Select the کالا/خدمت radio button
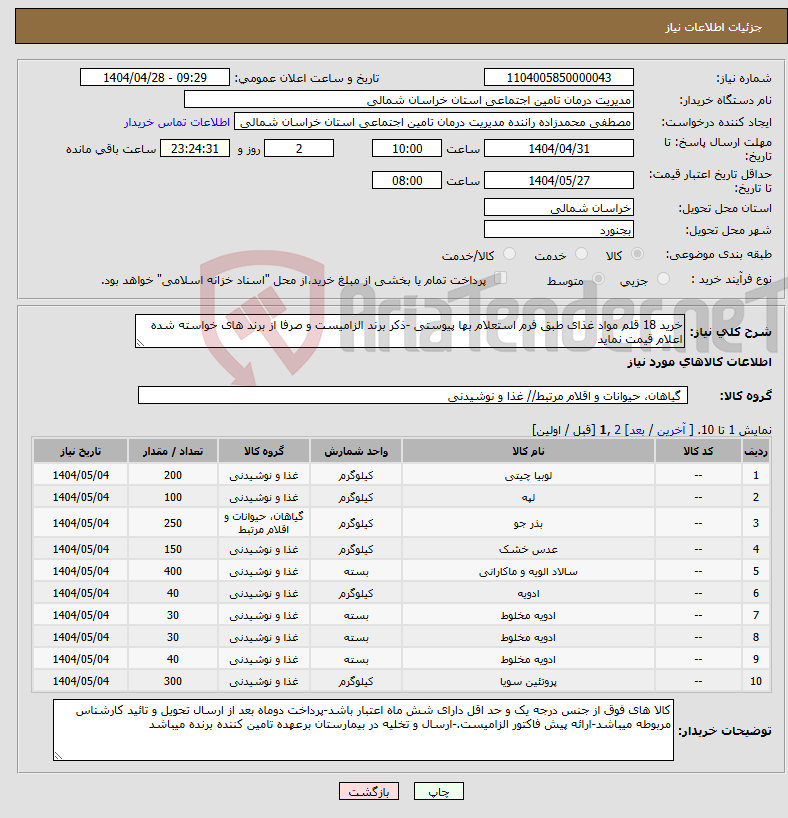Image resolution: width=788 pixels, height=818 pixels. coord(509,254)
